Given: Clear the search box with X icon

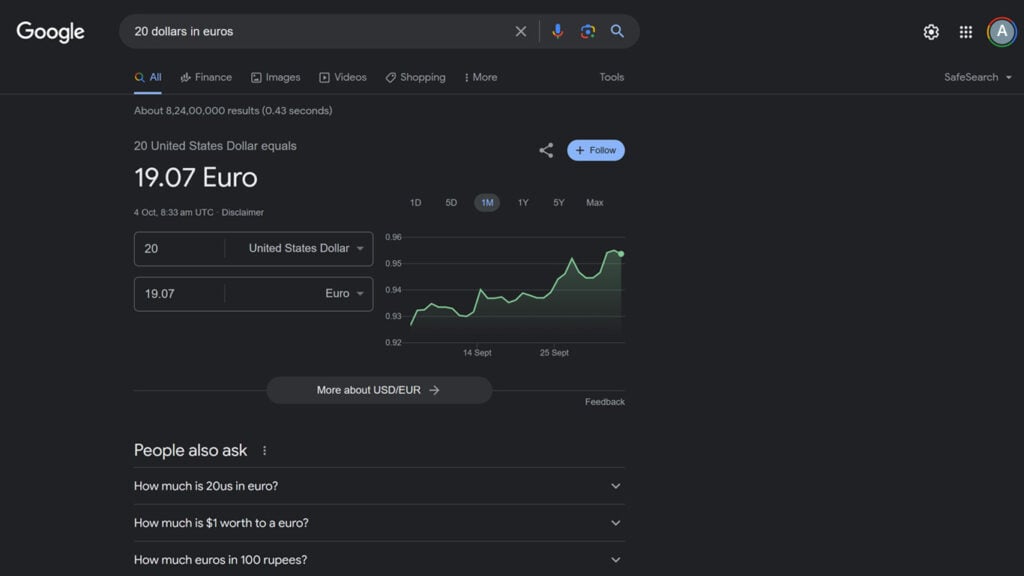Looking at the screenshot, I should coord(520,31).
